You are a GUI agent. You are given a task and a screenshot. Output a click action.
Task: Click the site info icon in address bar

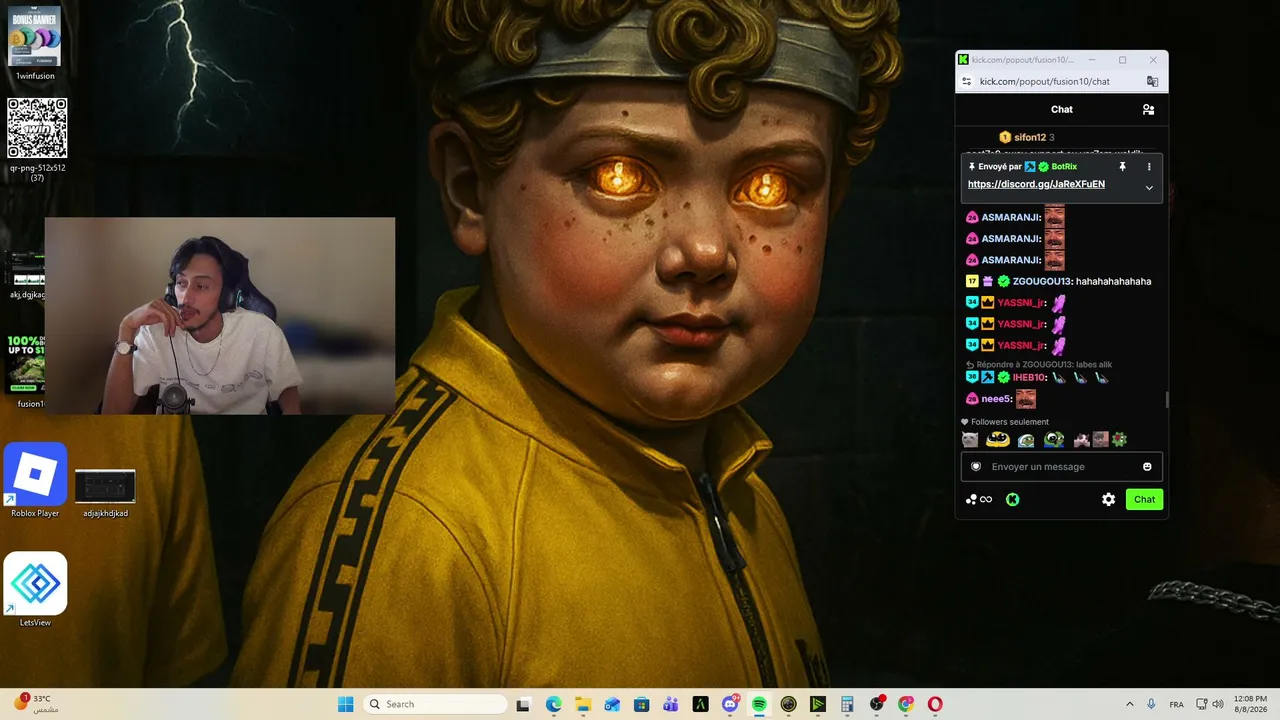[x=966, y=82]
